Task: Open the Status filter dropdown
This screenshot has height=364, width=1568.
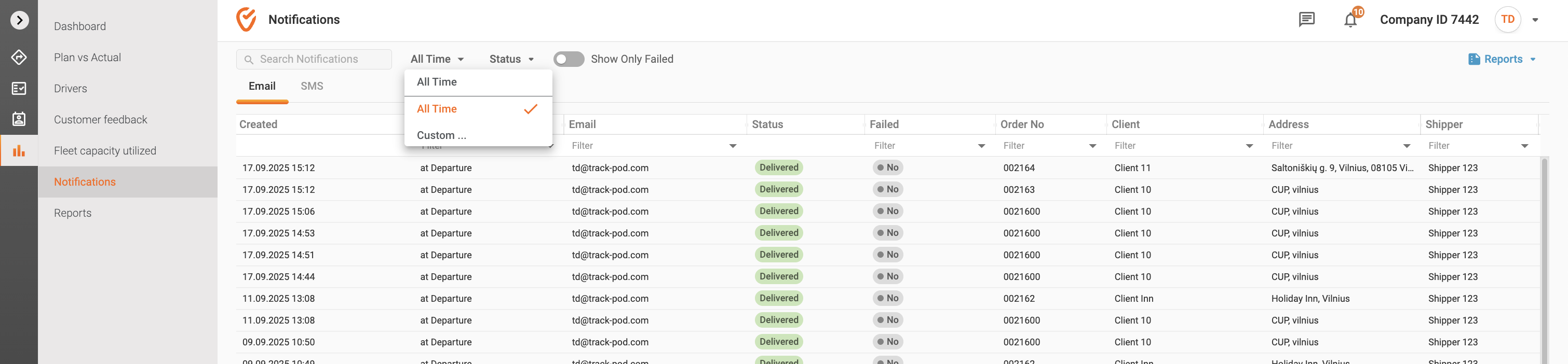Action: pos(511,59)
